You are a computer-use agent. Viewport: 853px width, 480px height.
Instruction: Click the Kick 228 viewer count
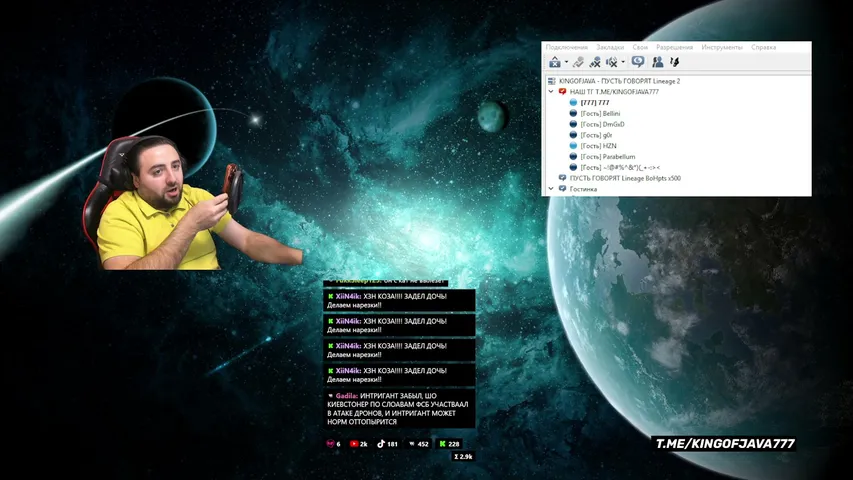(454, 444)
